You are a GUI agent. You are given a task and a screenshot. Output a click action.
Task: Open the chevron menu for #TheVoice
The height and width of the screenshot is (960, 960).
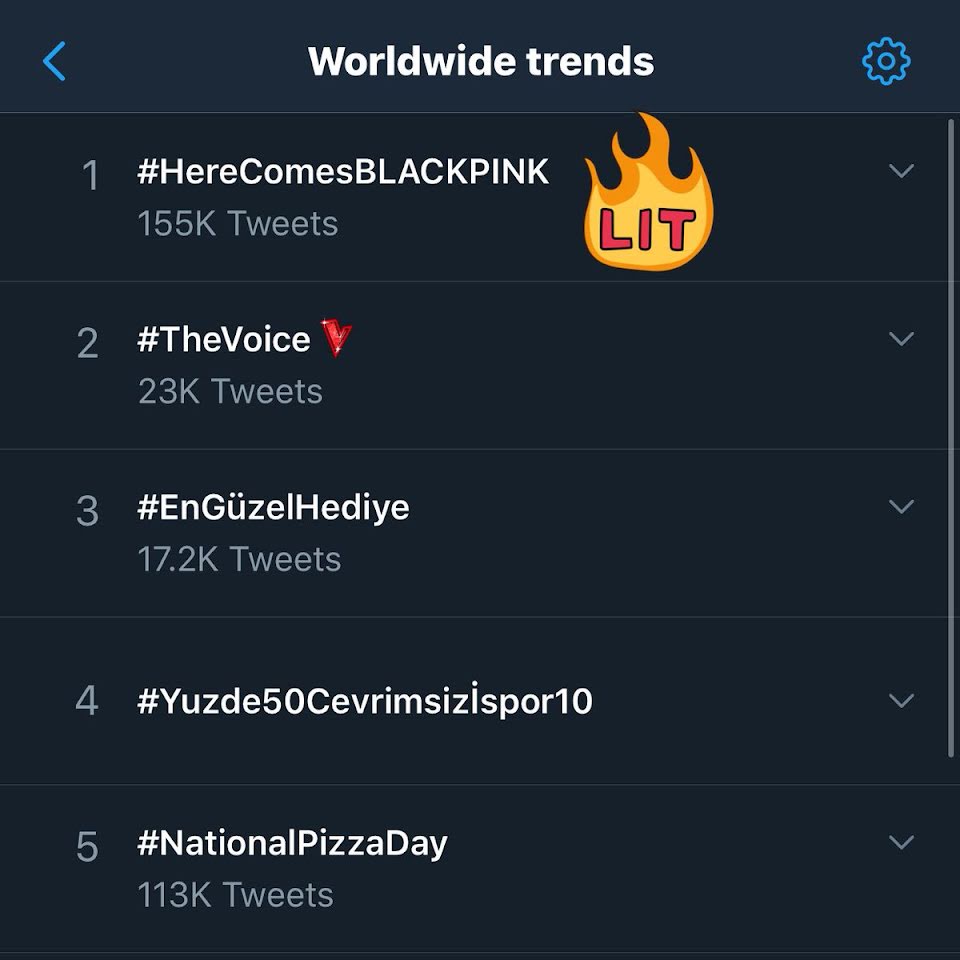[x=901, y=340]
